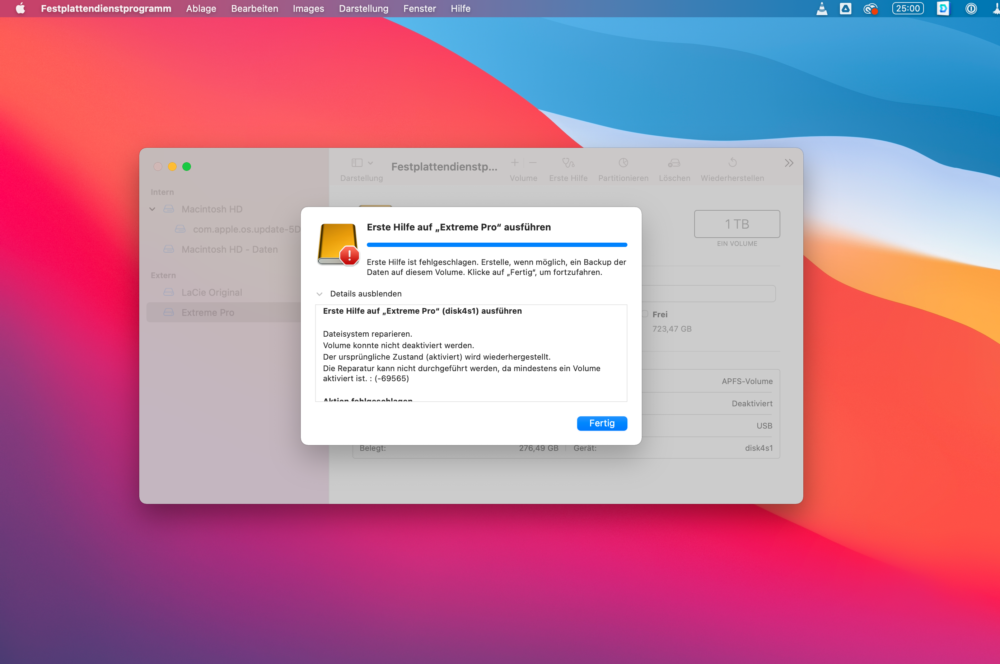
Task: Click the Google Drive menu bar icon
Action: point(846,8)
